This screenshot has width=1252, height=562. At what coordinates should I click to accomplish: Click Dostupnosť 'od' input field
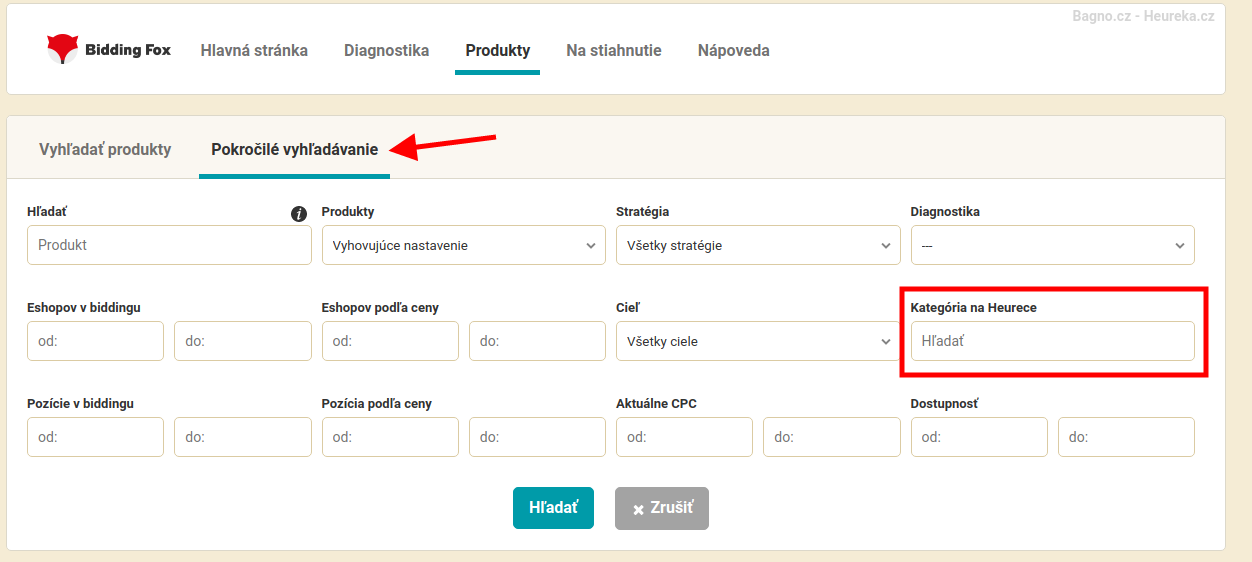coord(979,437)
